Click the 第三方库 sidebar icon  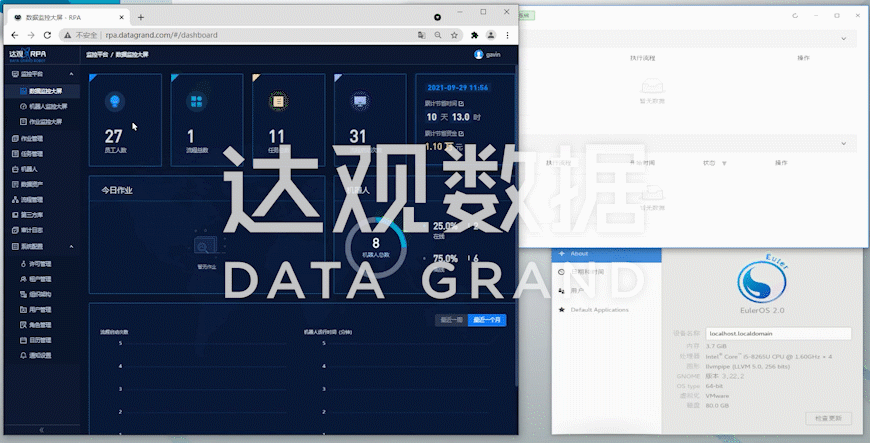point(16,215)
